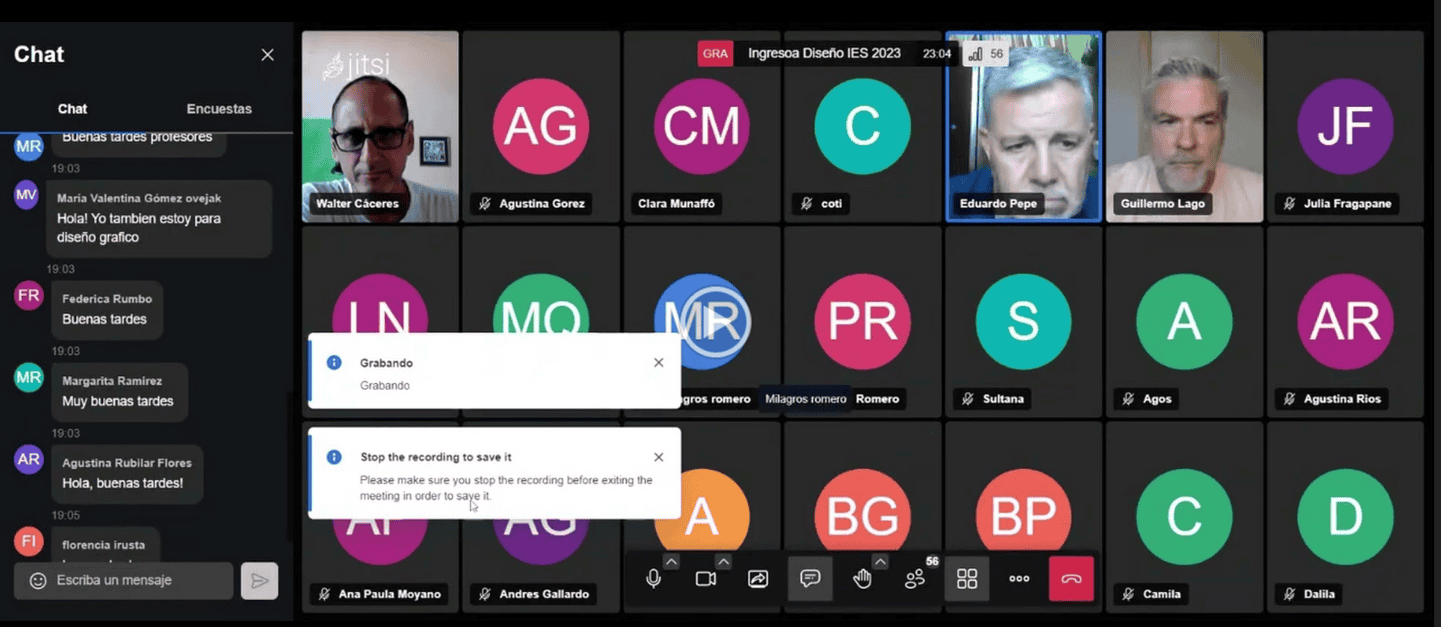1441x627 pixels.
Task: Click the teal C avatar of coti
Action: click(862, 126)
